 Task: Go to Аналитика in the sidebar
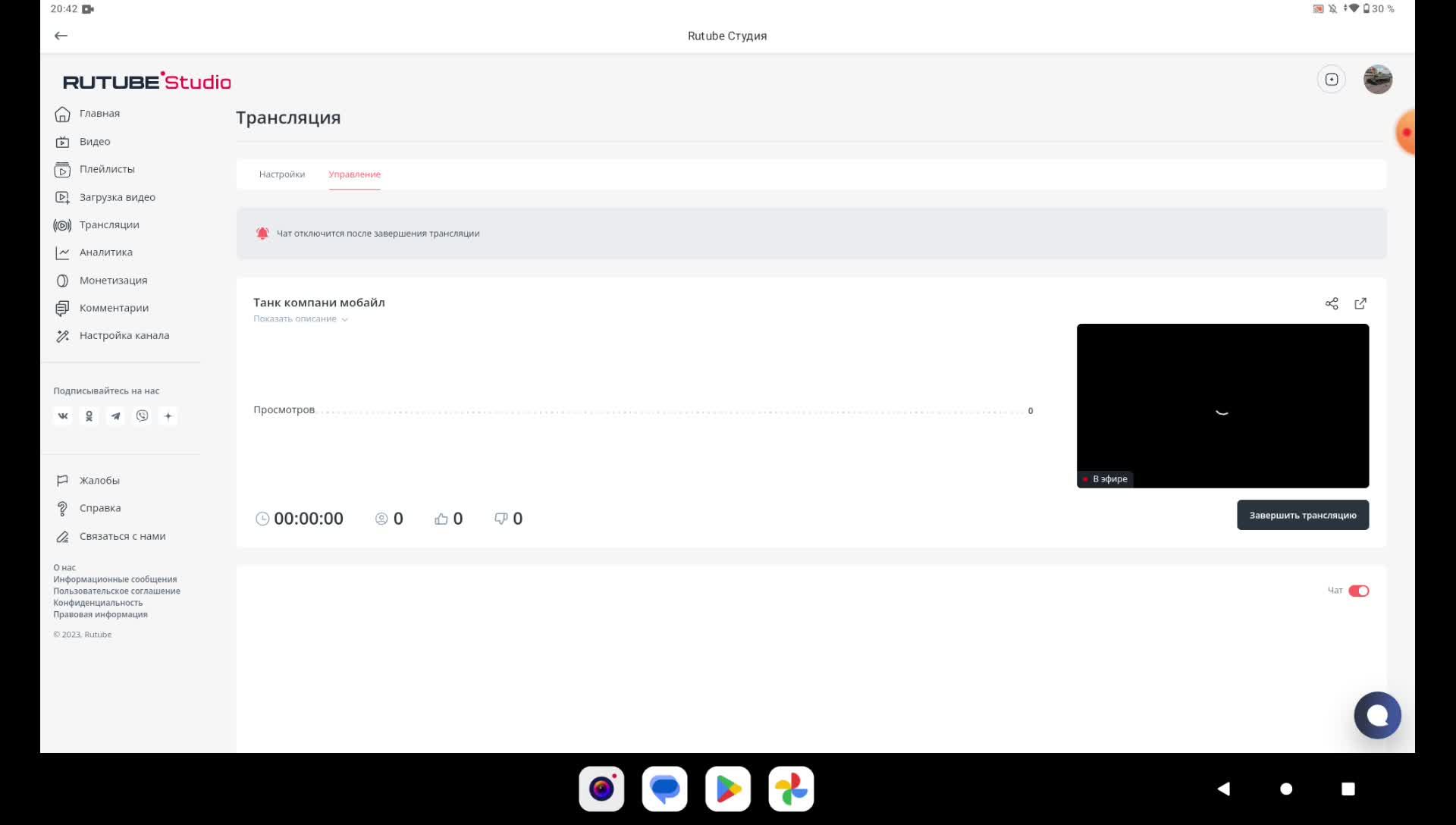(x=105, y=253)
